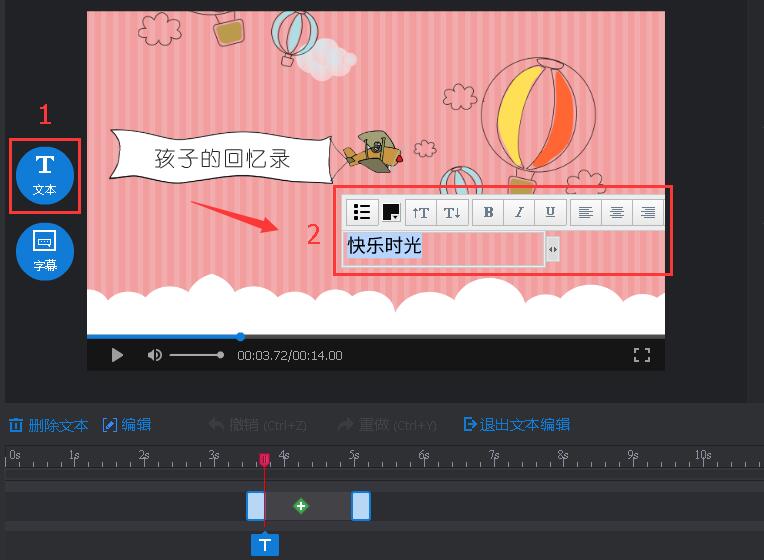Open the text color dropdown

(392, 212)
